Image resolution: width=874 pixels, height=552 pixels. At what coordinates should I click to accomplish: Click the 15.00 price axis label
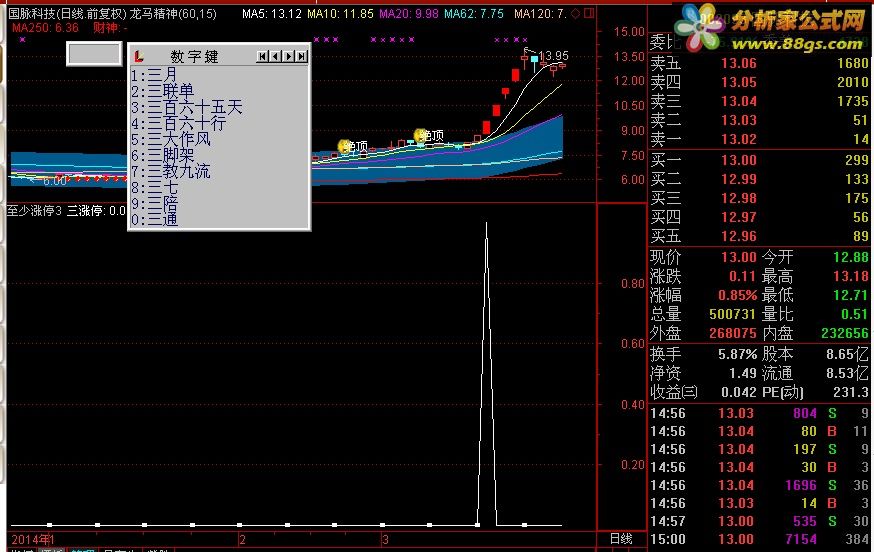point(629,32)
